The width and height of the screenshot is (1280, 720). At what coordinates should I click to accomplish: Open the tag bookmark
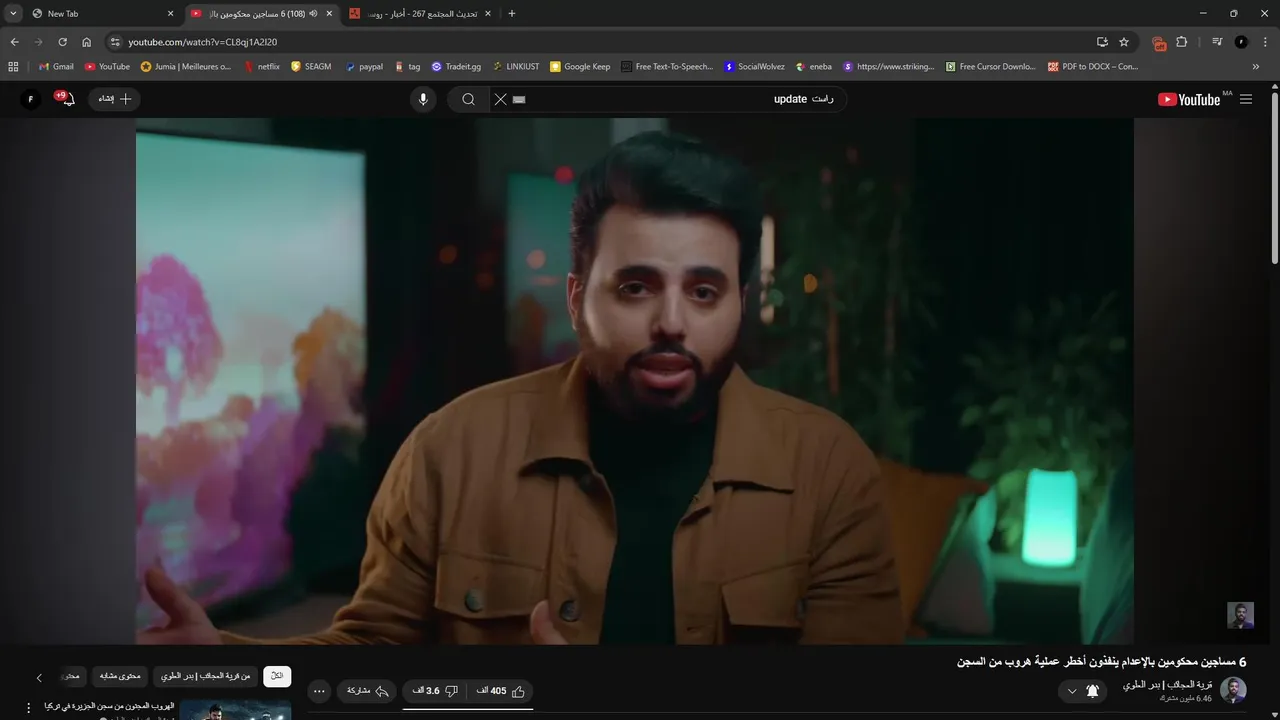click(407, 67)
